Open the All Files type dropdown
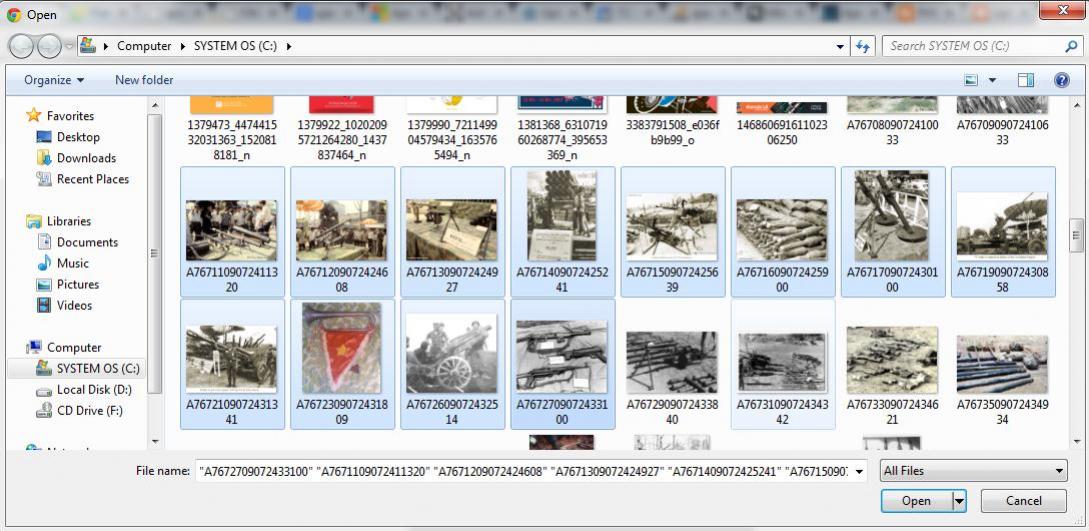 (x=973, y=471)
